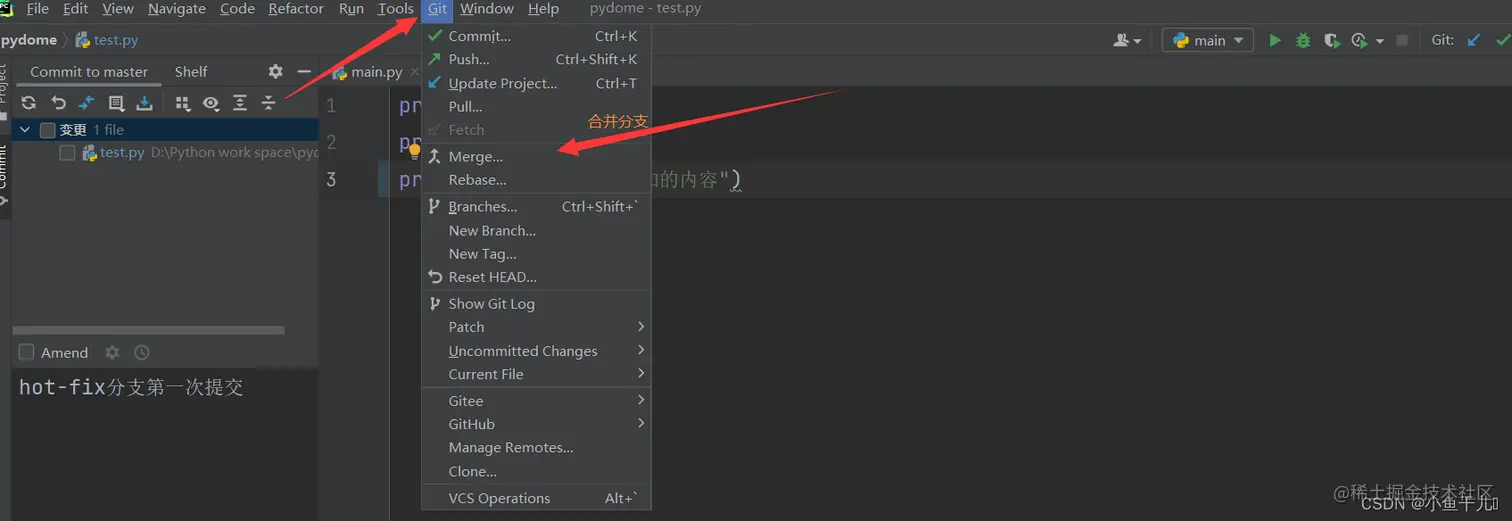Open the dropdown arrow beside Profile icon
Screen dimensions: 1512x521
pyautogui.click(x=1380, y=41)
